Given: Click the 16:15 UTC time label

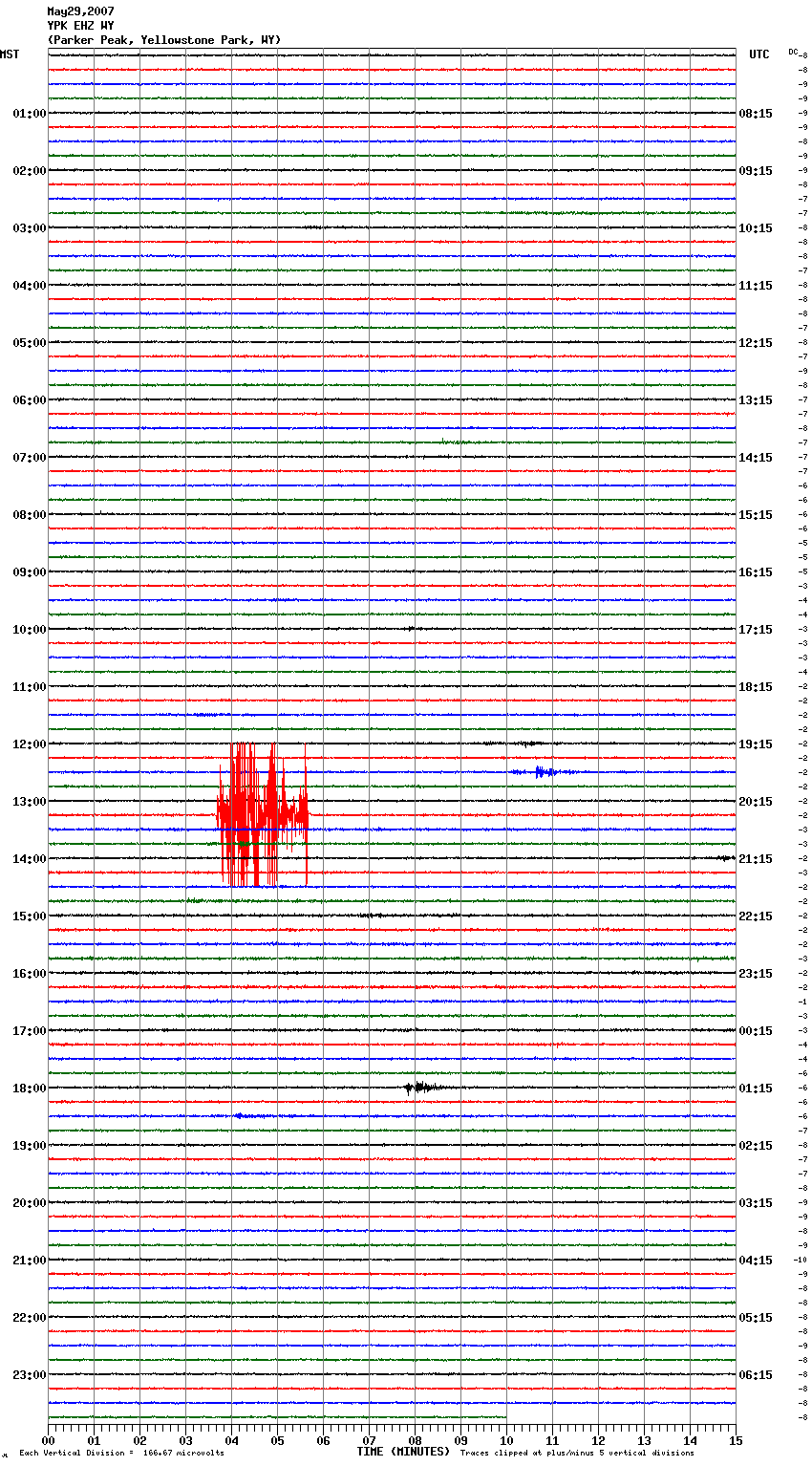Looking at the screenshot, I should tap(756, 572).
